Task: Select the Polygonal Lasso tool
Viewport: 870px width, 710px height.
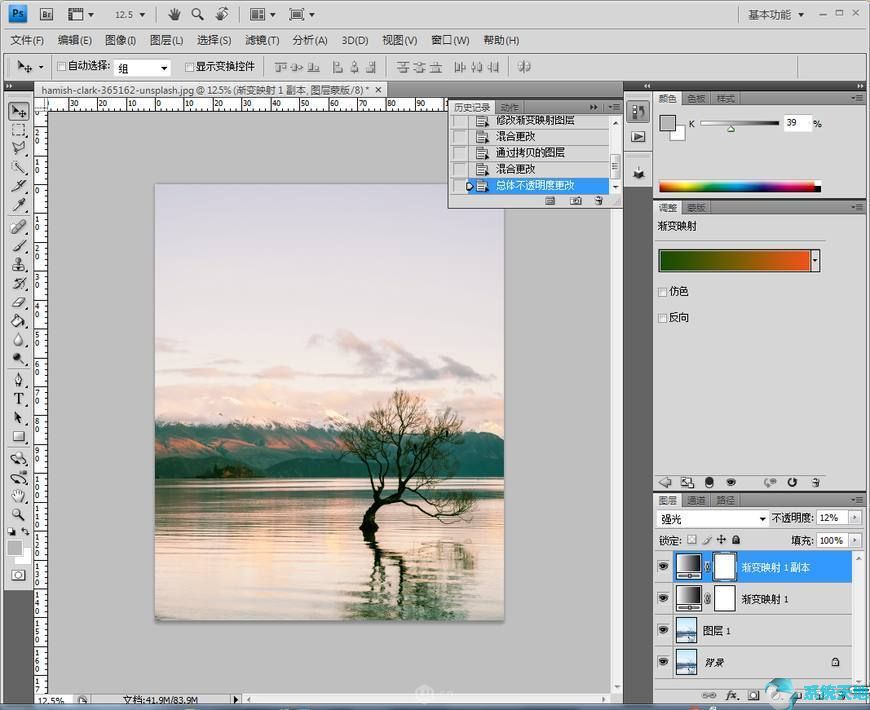Action: (18, 148)
